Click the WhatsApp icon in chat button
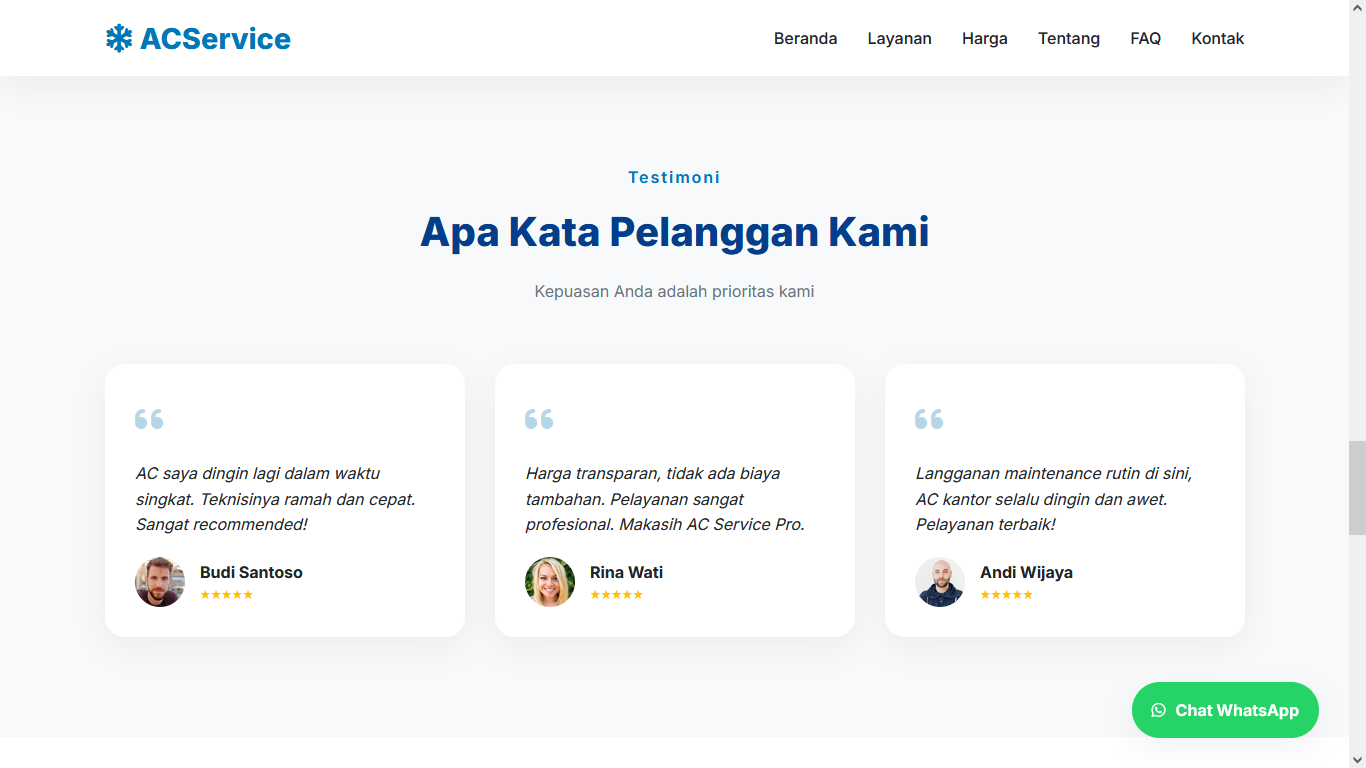This screenshot has height=768, width=1366. [x=1158, y=710]
